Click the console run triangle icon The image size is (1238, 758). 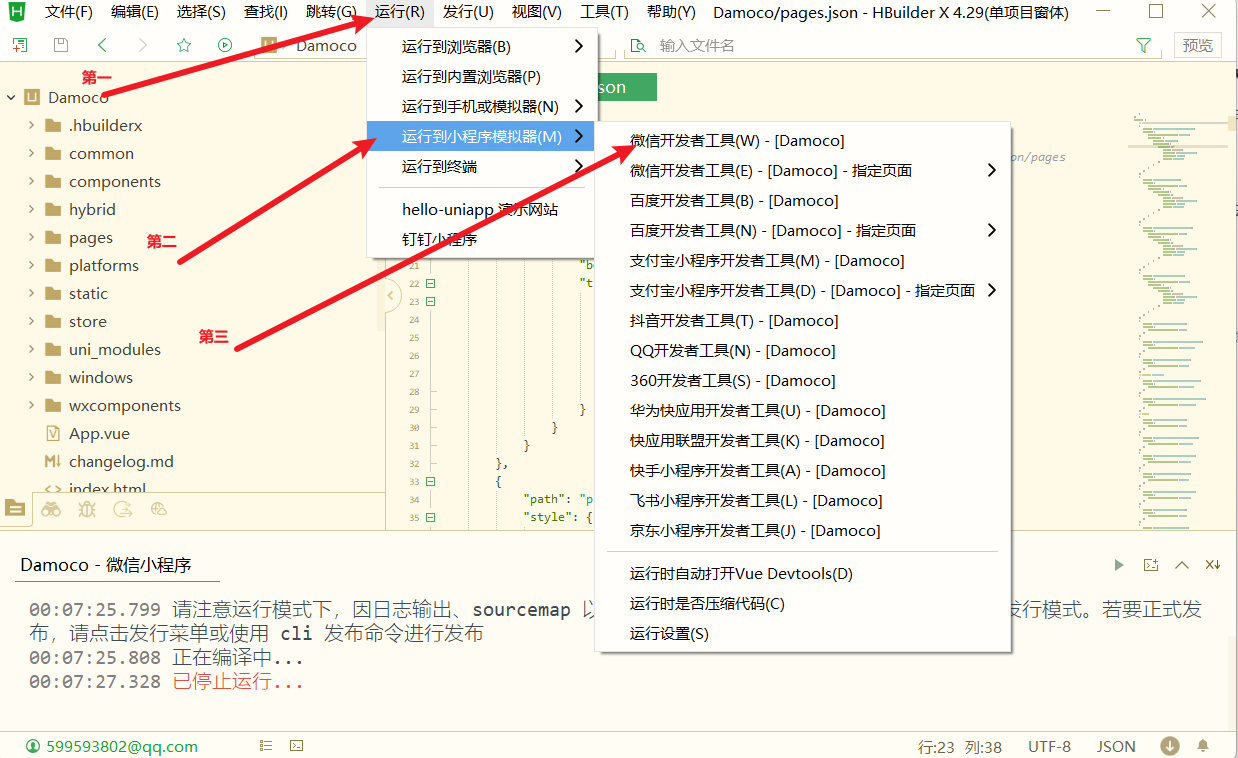[x=1119, y=565]
